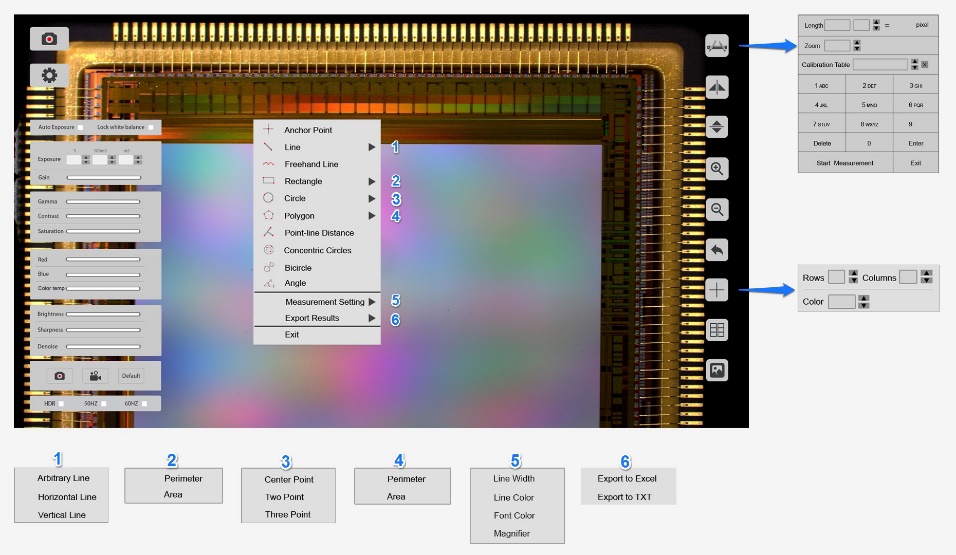Click the grid compare icon
The height and width of the screenshot is (555, 956).
[x=717, y=330]
